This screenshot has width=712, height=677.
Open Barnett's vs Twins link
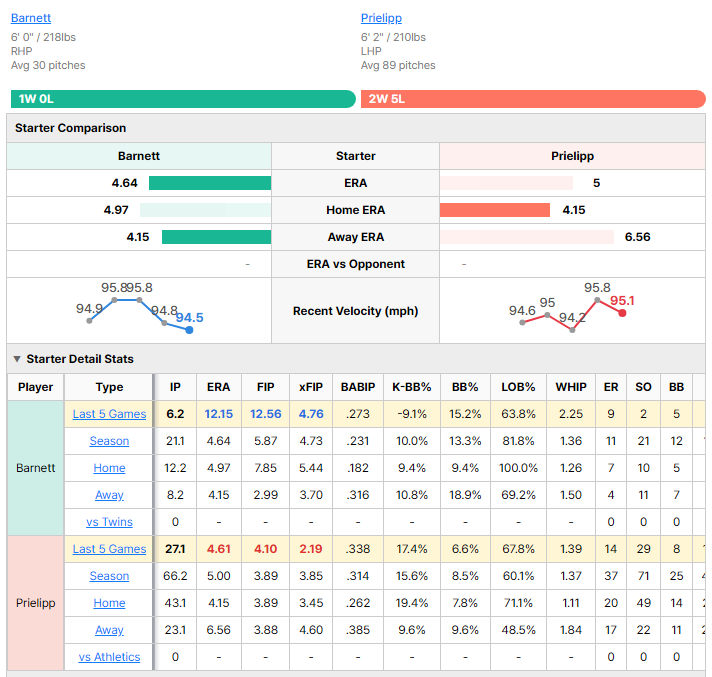click(x=109, y=522)
